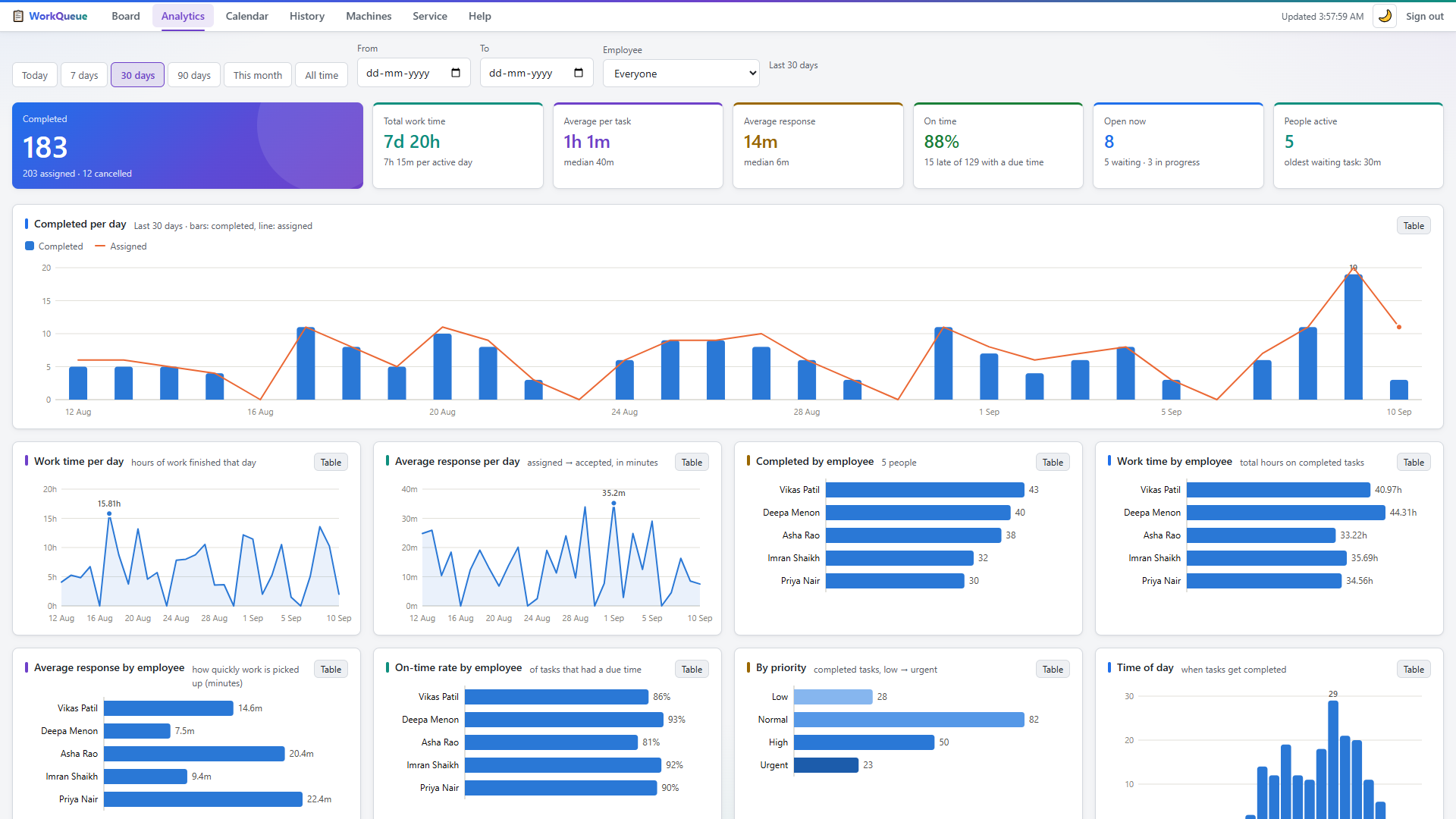This screenshot has width=1456, height=819.
Task: Click the From date input field
Action: 414,74
